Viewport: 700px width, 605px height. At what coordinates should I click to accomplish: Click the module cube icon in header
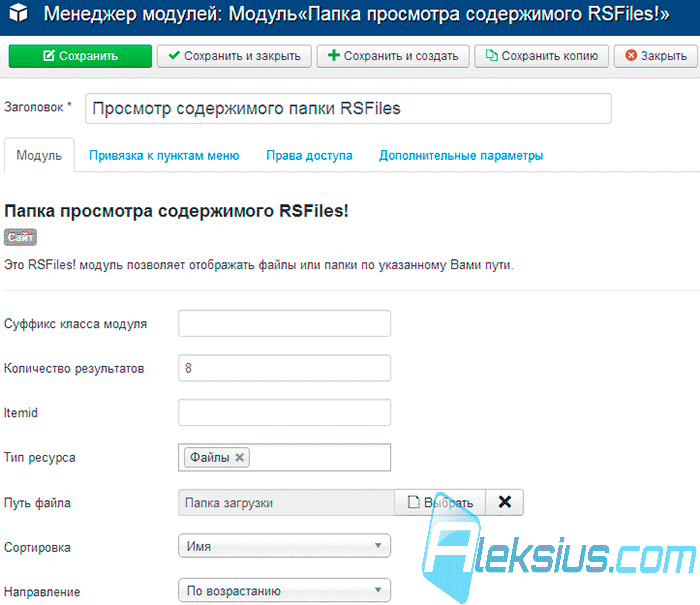tap(18, 13)
